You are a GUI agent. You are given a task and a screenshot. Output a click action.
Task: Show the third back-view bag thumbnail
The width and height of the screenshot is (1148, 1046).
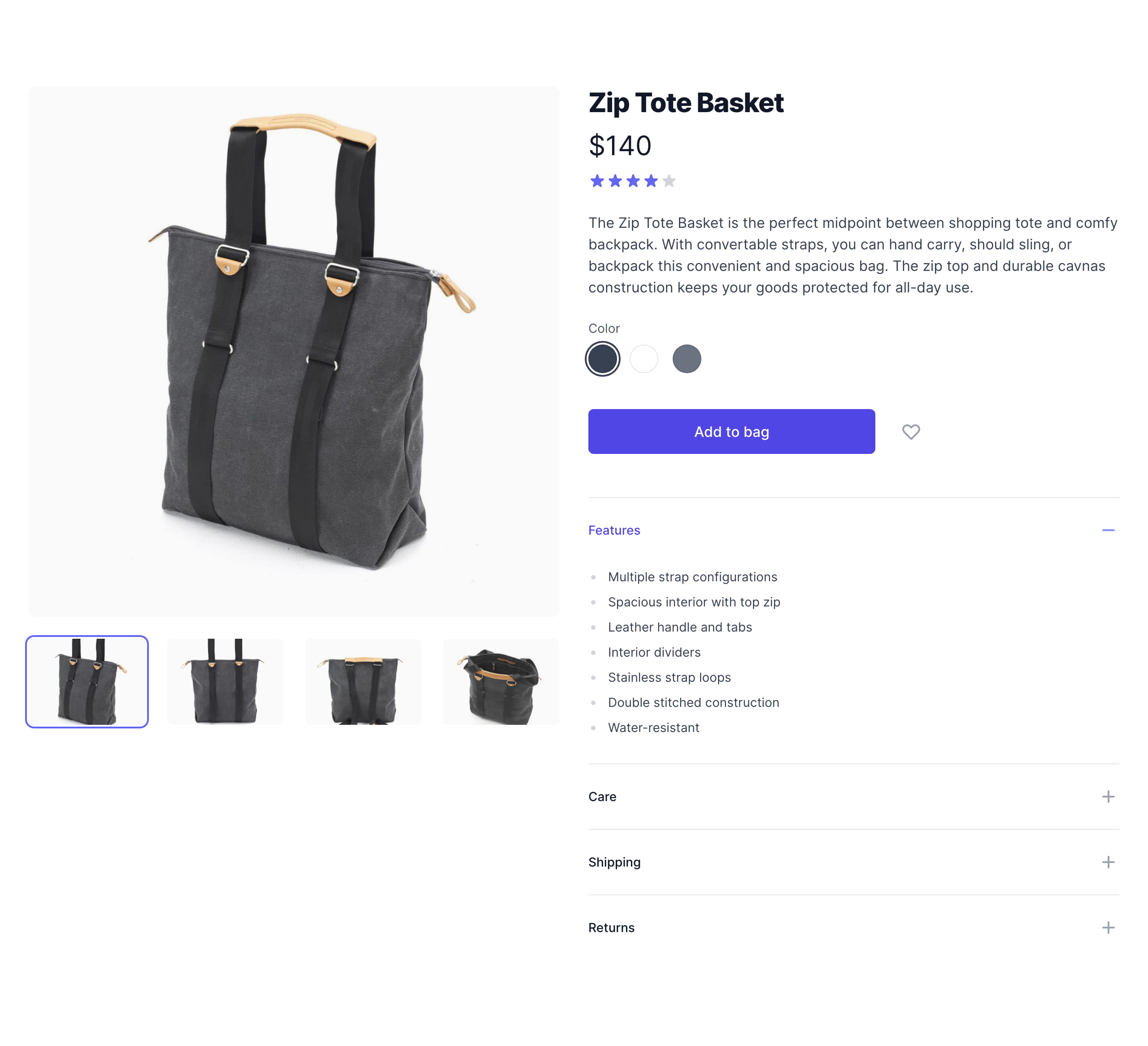point(363,681)
